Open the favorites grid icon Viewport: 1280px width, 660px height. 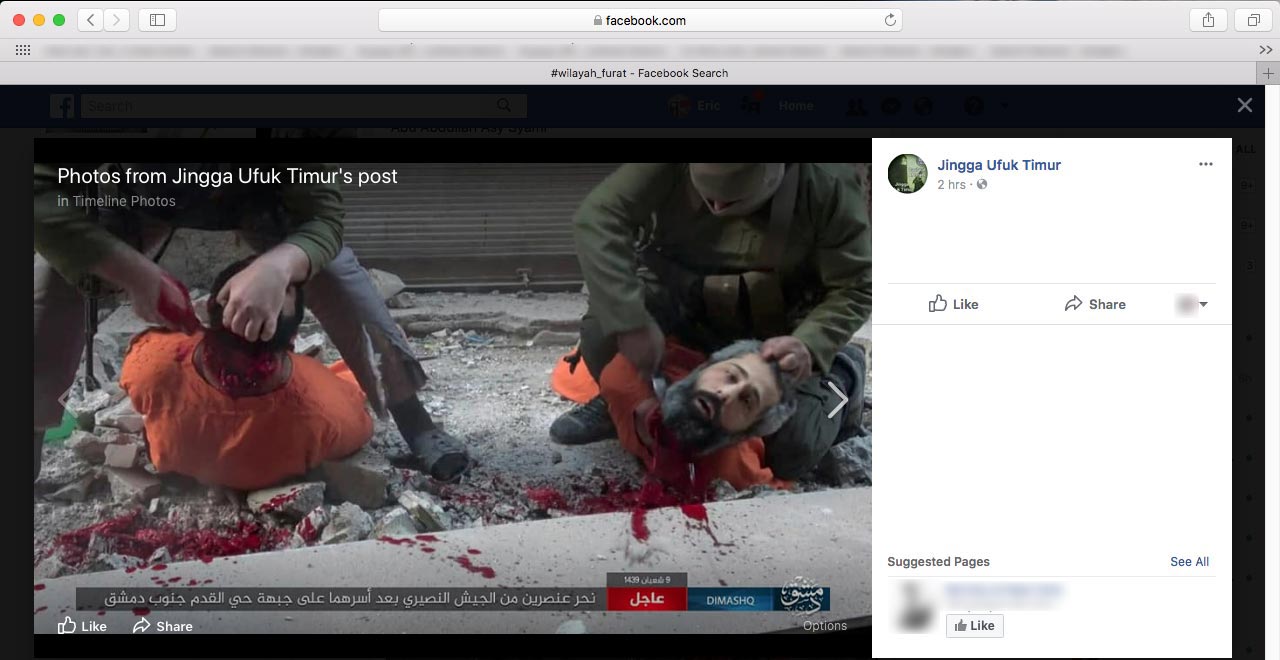pyautogui.click(x=22, y=50)
